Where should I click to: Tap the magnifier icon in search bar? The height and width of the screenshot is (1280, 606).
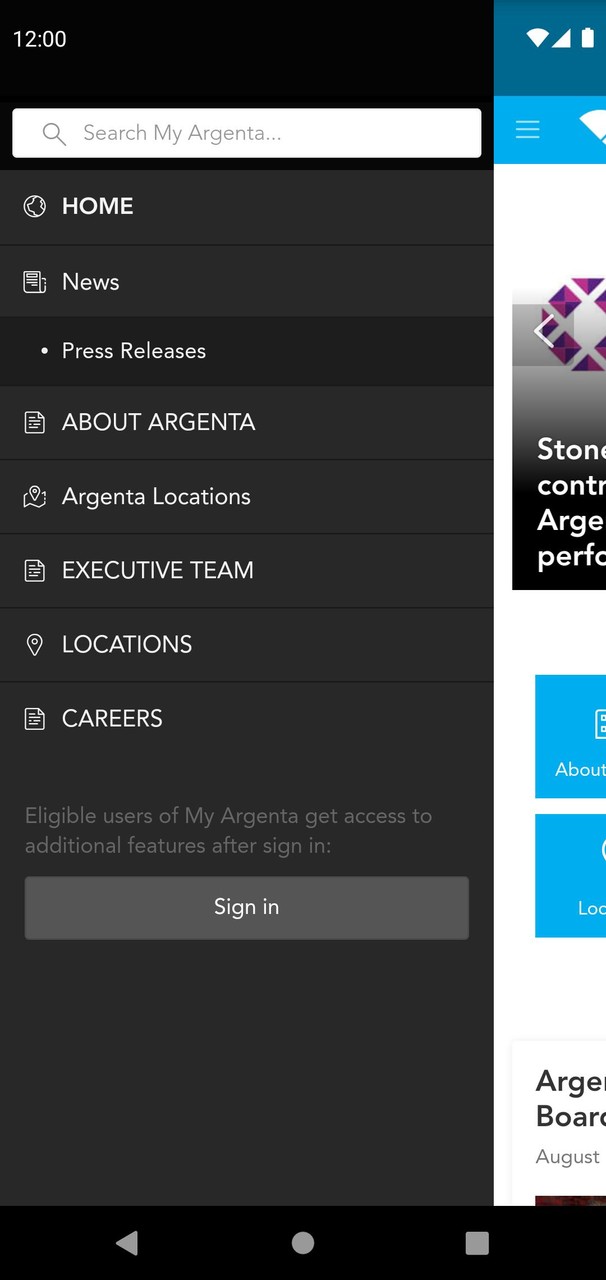(x=54, y=134)
